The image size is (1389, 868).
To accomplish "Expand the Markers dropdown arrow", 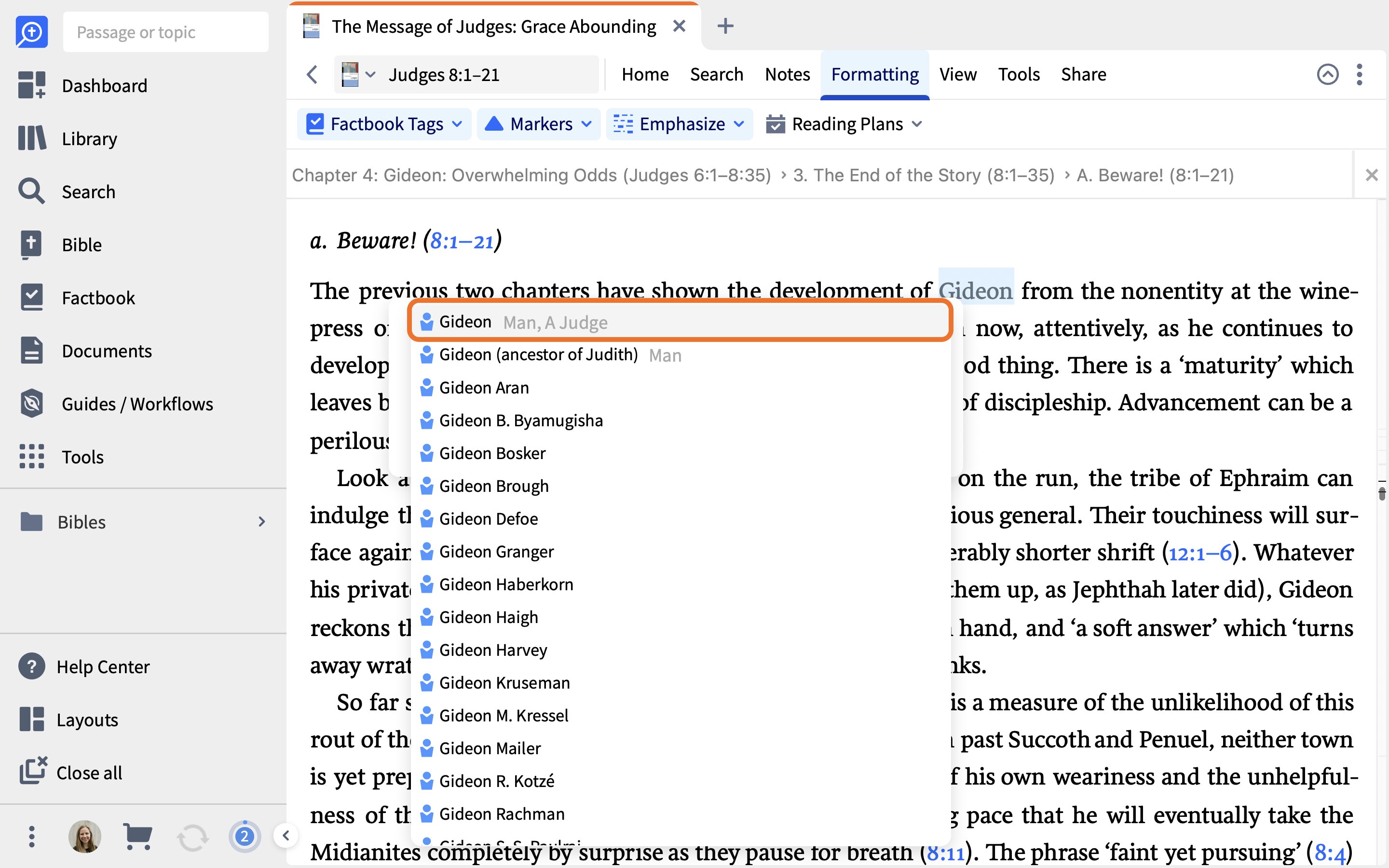I will click(x=586, y=124).
